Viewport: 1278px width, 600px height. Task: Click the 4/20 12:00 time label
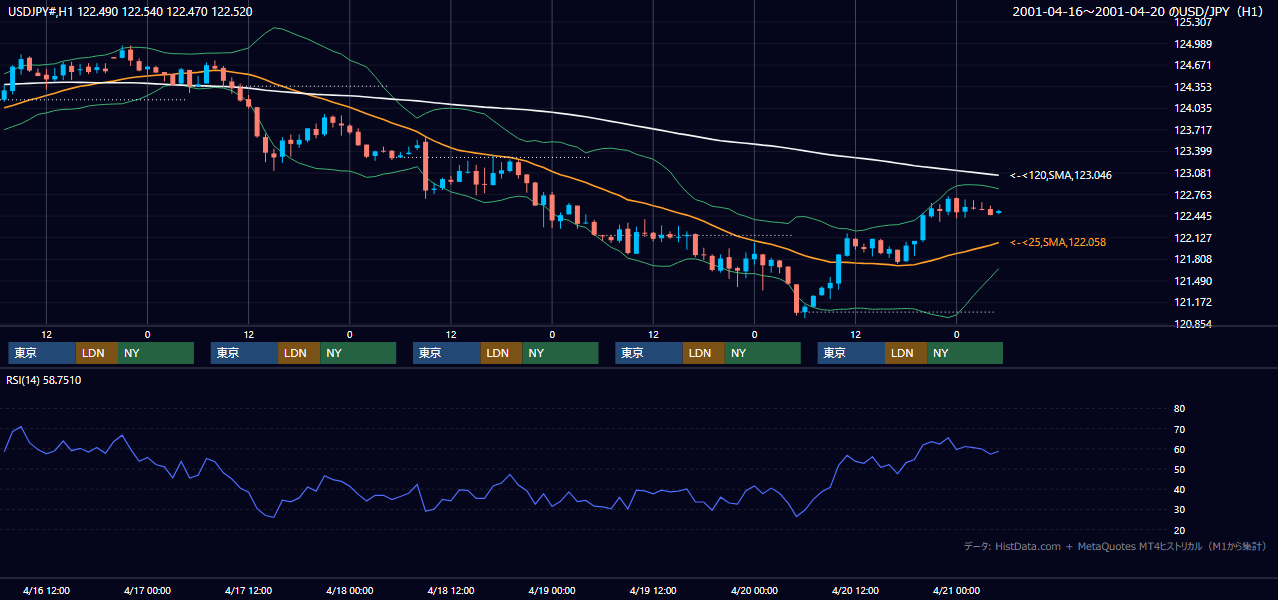tap(855, 590)
